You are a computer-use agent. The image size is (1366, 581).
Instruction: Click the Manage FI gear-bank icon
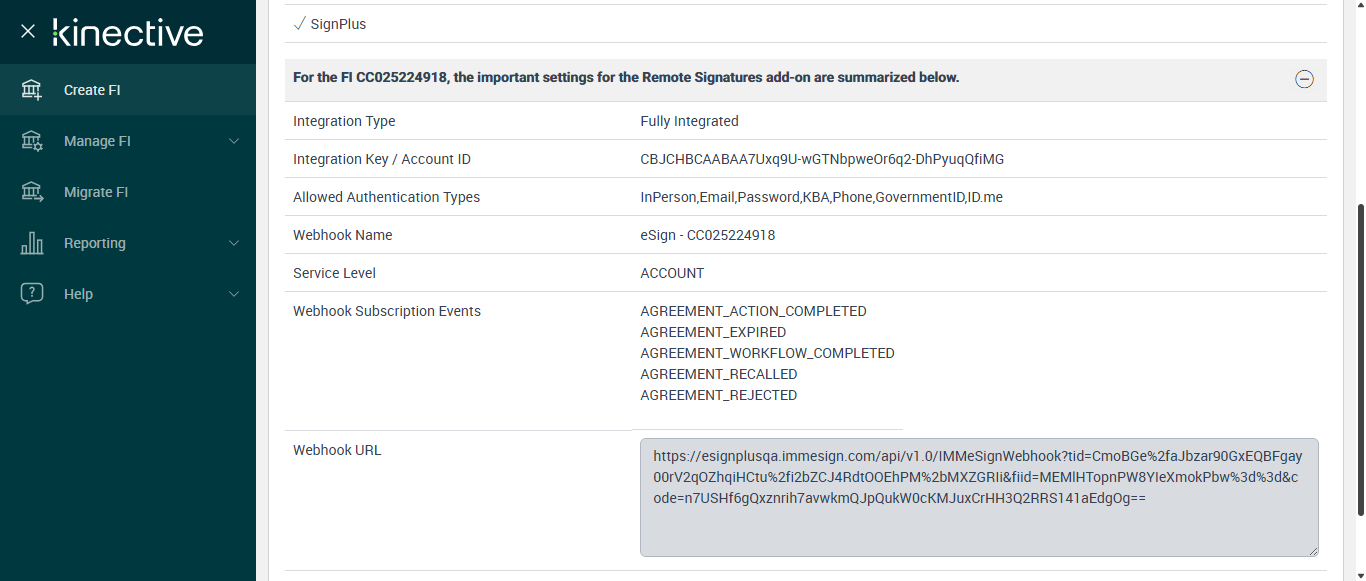tap(32, 141)
